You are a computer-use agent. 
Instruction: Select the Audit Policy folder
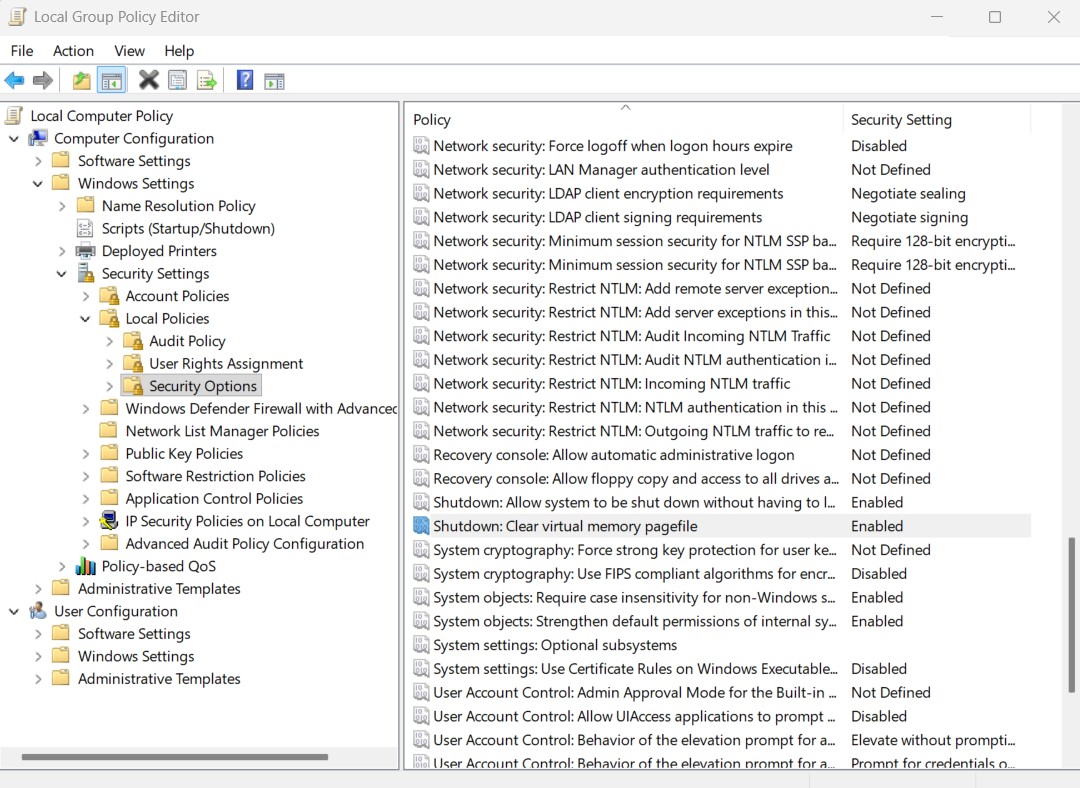(189, 341)
